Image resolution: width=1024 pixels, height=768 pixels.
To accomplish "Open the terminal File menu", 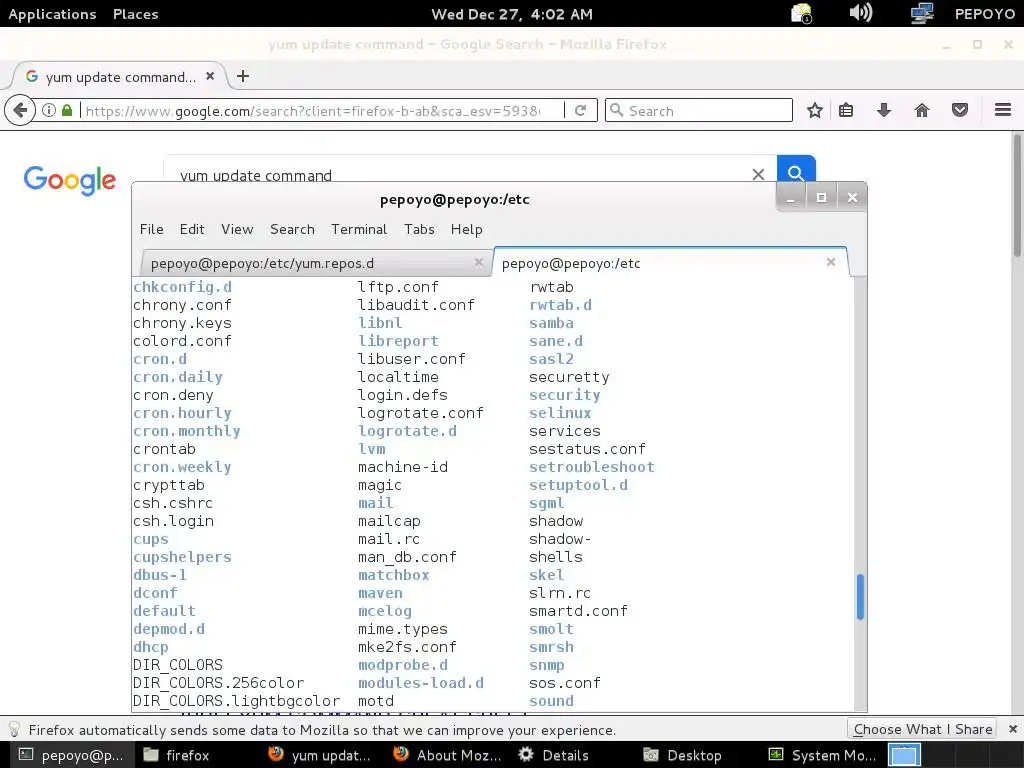I will coord(152,229).
